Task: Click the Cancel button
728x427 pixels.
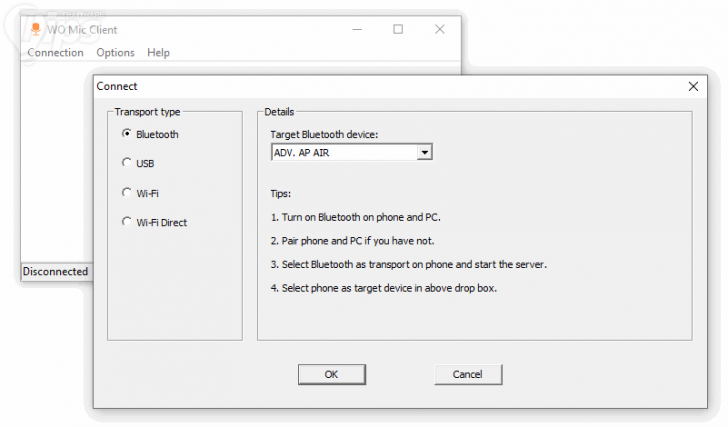Action: point(468,374)
